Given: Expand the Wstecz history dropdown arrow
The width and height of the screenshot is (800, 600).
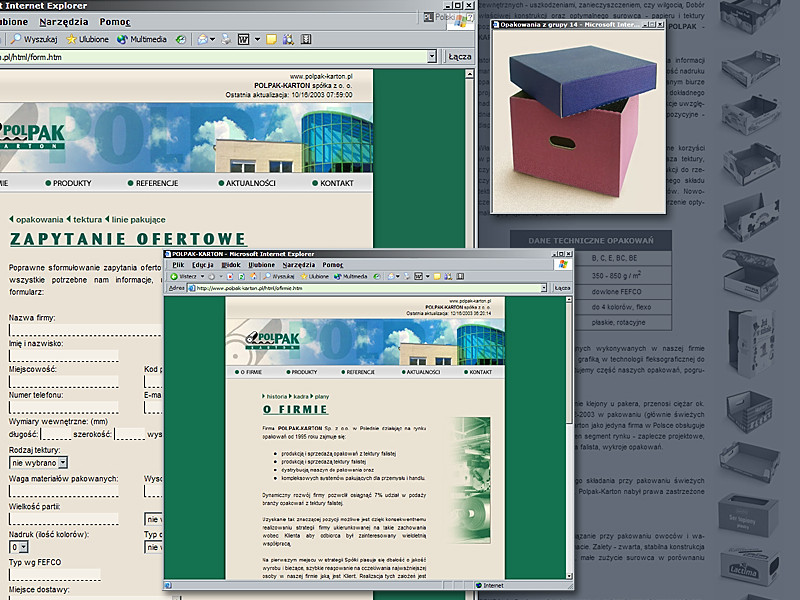Looking at the screenshot, I should [x=203, y=277].
